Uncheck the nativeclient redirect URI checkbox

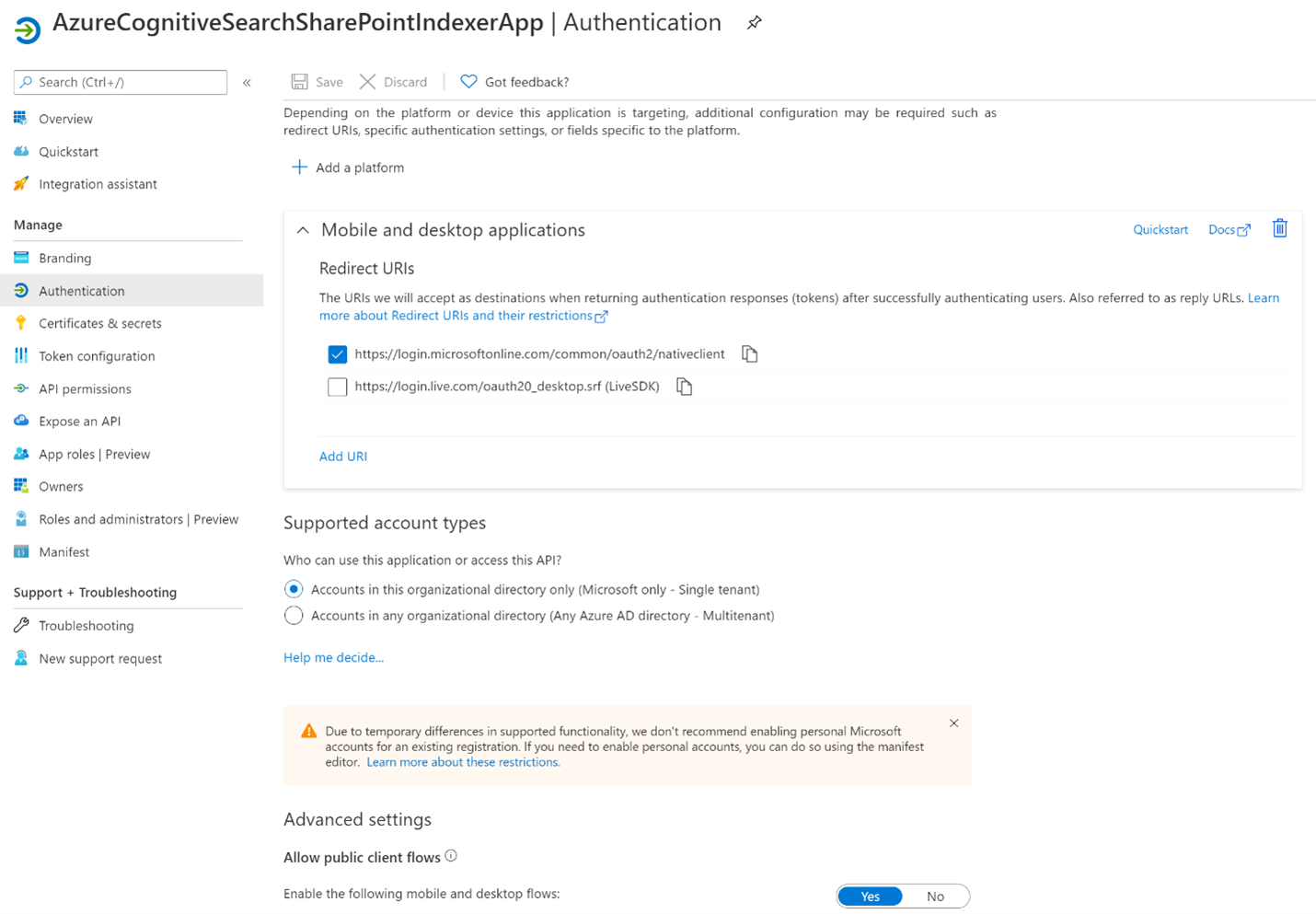coord(338,354)
